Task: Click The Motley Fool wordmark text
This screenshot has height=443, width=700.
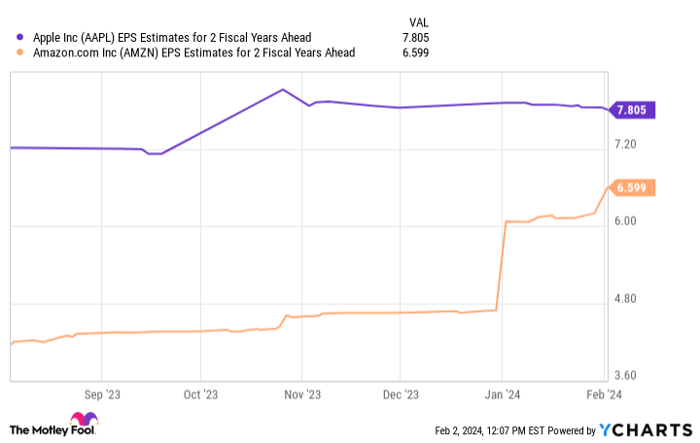Action: [40, 429]
